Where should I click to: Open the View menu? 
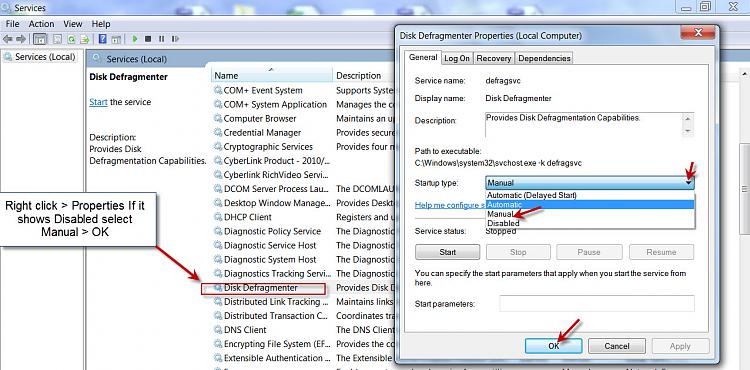click(73, 24)
